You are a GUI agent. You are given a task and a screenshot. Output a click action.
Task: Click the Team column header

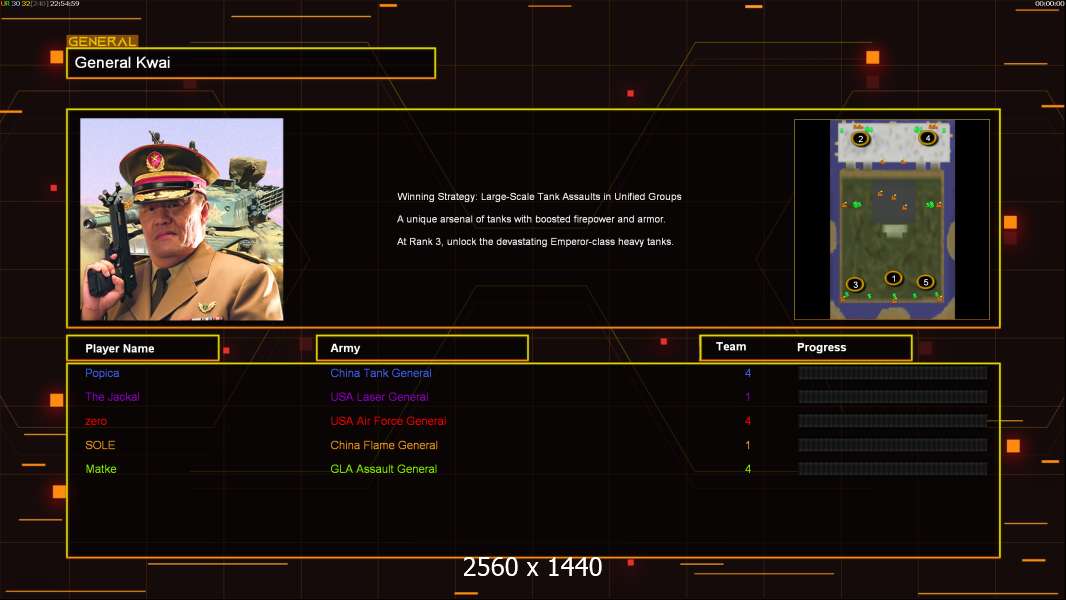(731, 347)
